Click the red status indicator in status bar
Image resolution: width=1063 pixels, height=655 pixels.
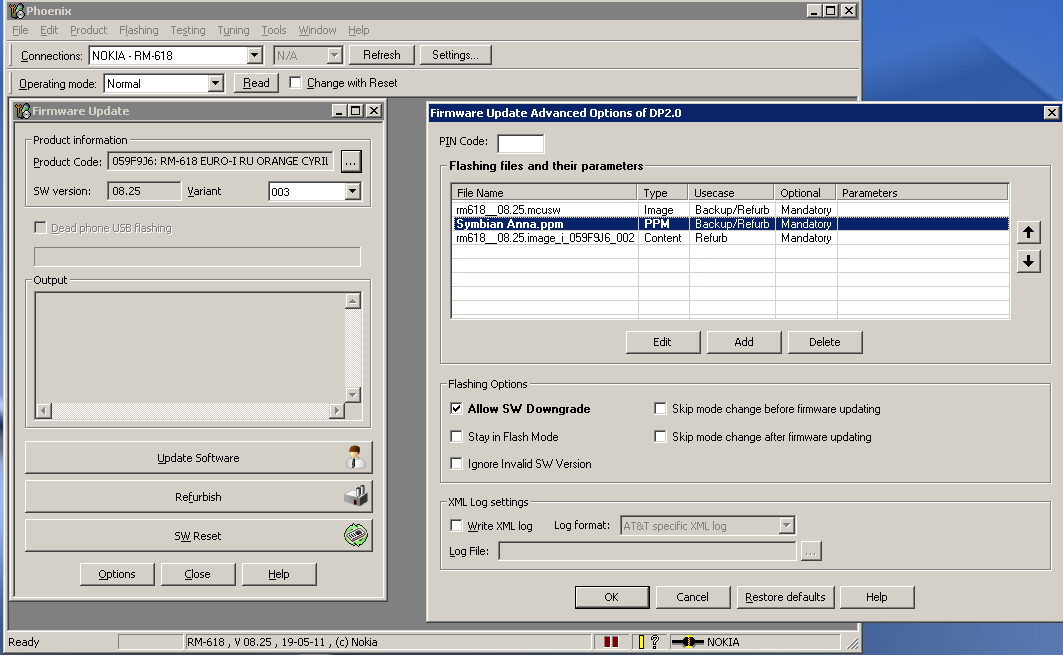[611, 641]
